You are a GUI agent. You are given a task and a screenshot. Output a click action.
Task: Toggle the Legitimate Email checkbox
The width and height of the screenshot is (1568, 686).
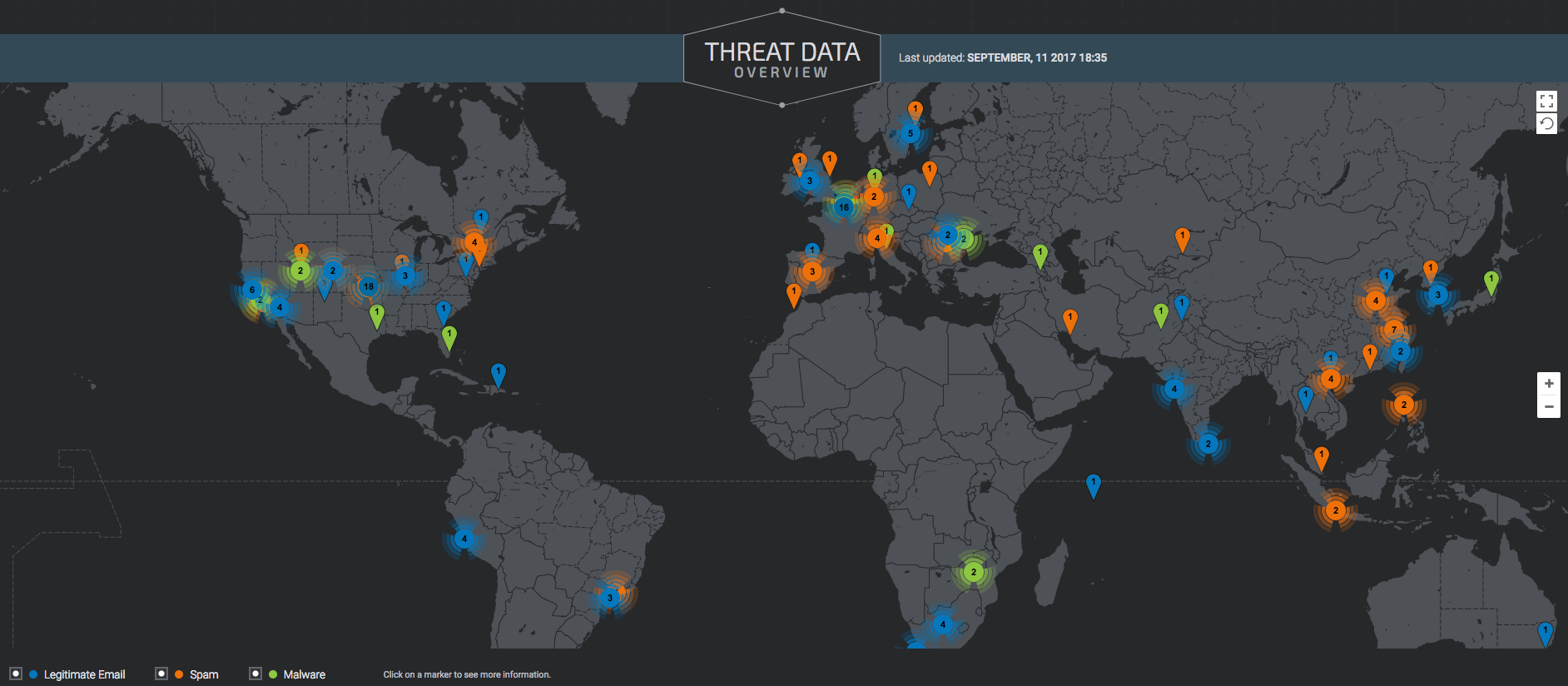coord(16,674)
